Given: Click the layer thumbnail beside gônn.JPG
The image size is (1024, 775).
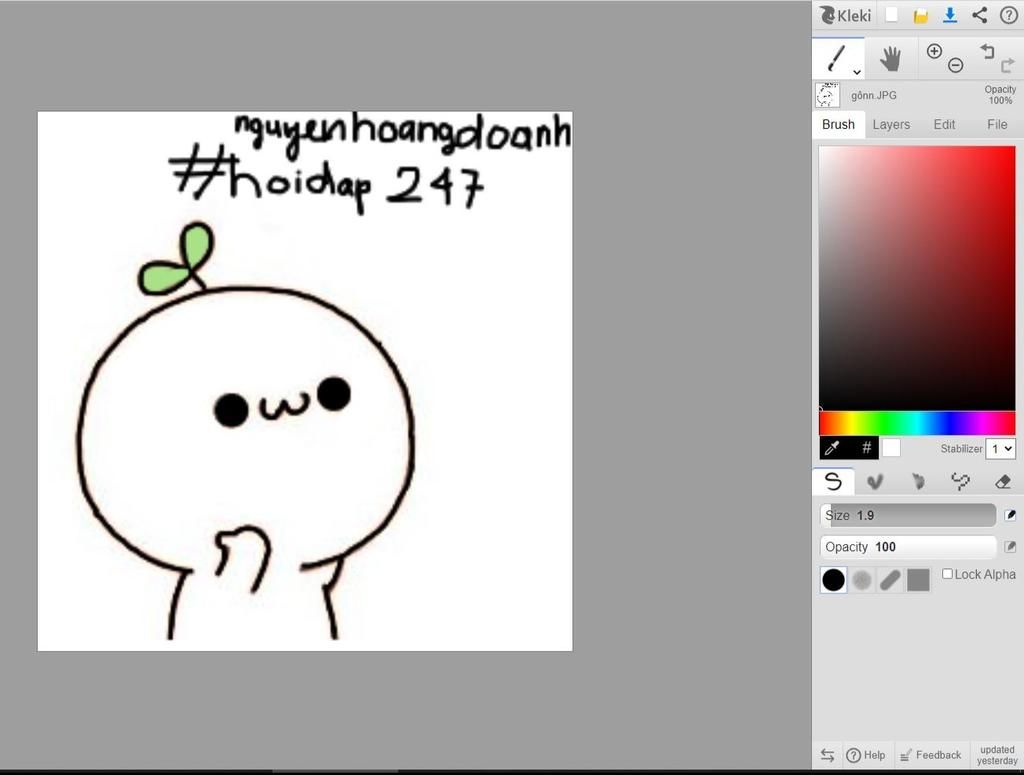Looking at the screenshot, I should 827,95.
